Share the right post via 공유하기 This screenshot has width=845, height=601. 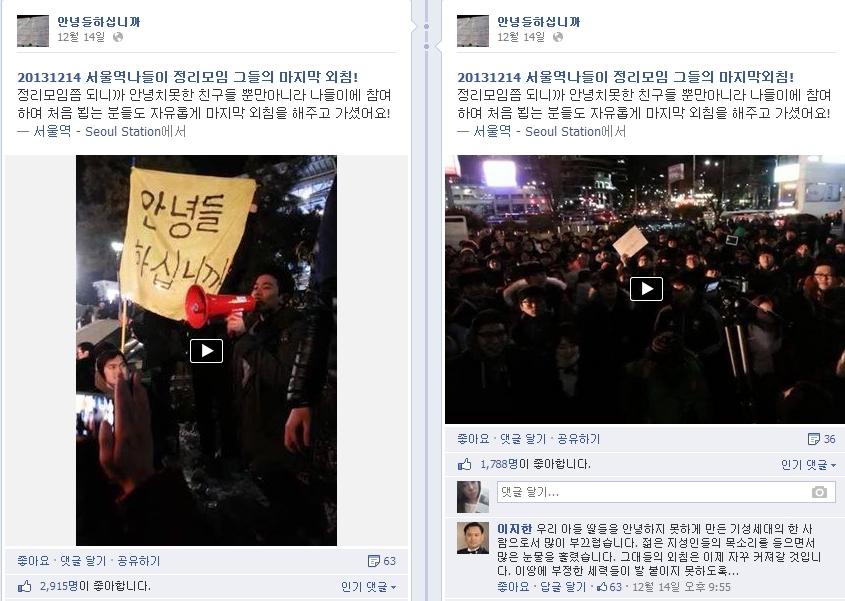(578, 439)
